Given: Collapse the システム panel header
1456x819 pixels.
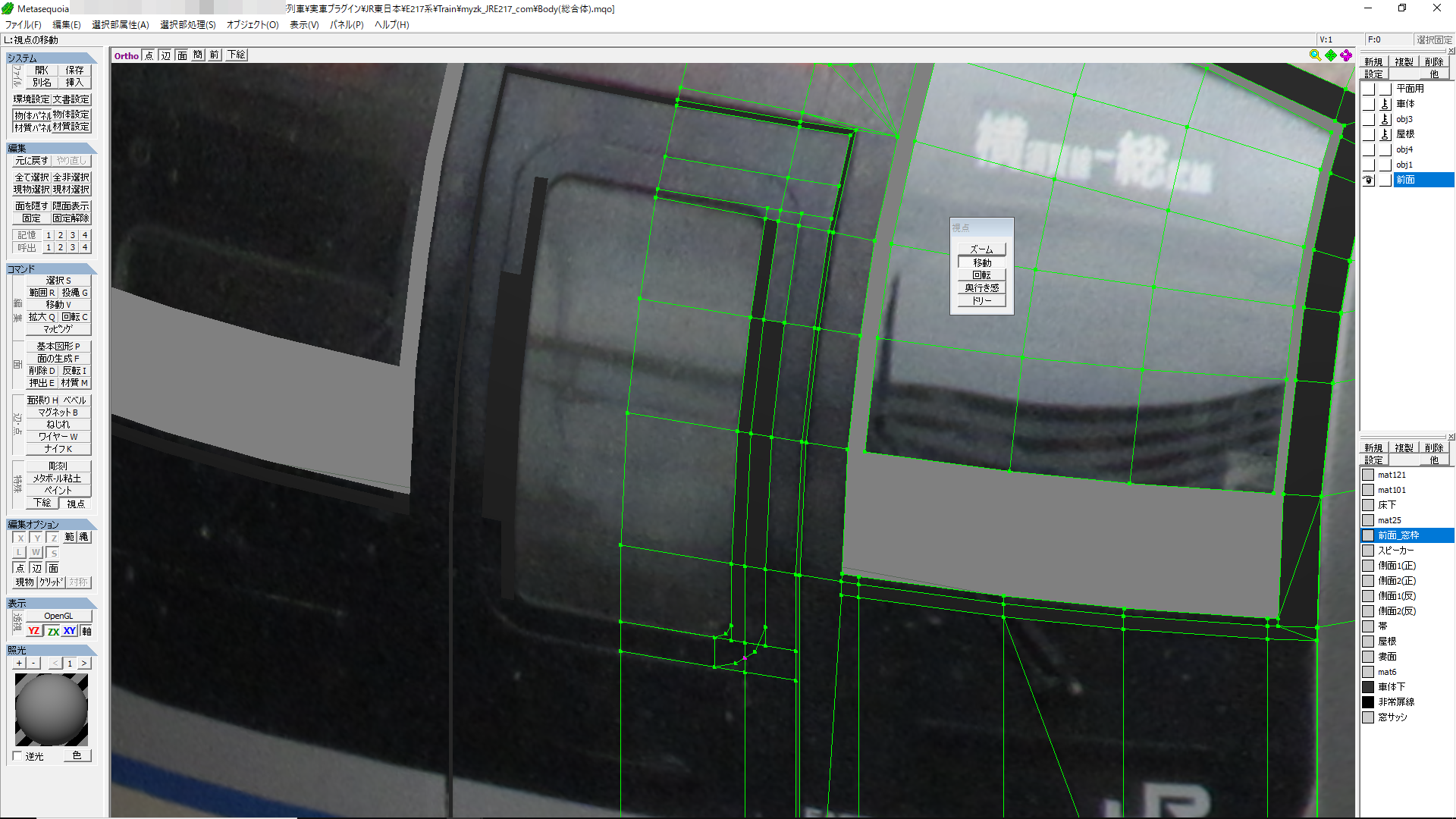Looking at the screenshot, I should point(52,58).
